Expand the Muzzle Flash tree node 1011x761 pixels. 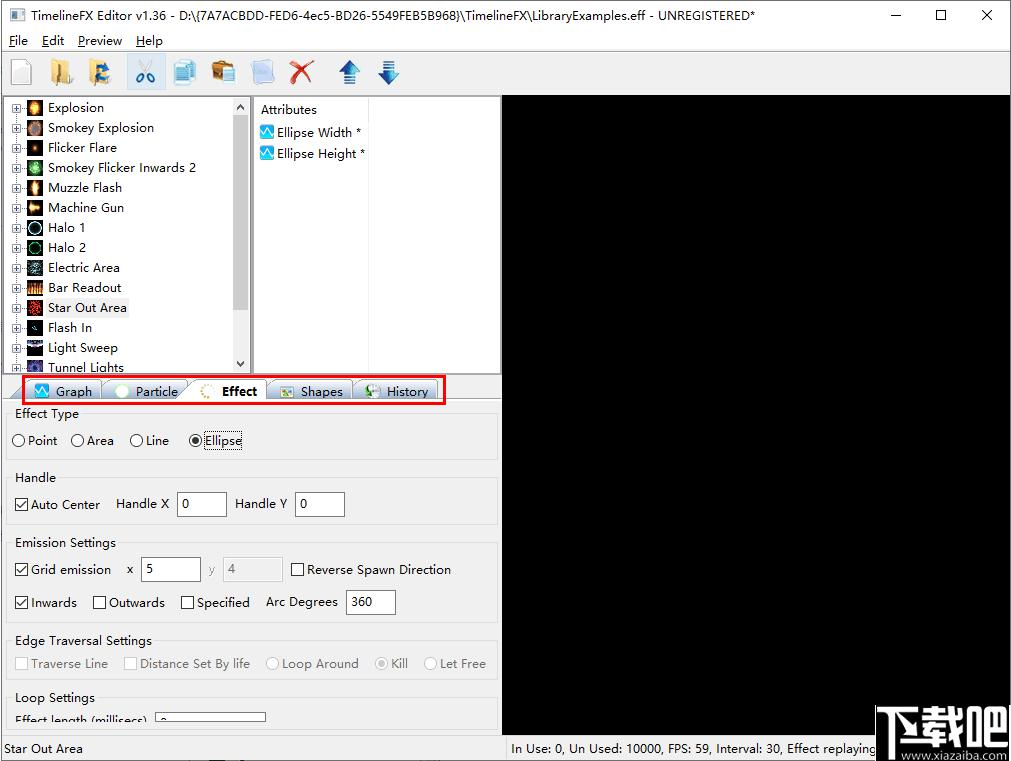[x=17, y=188]
